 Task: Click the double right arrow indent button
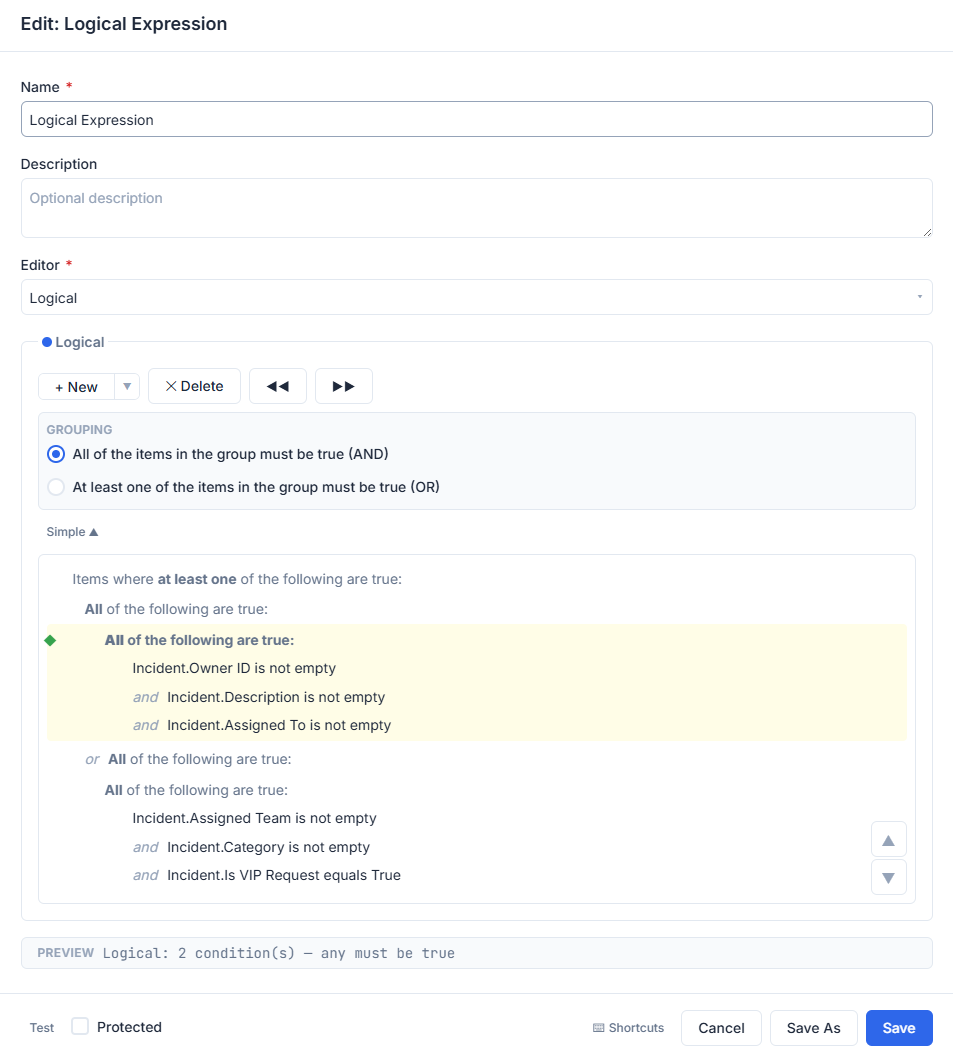344,386
